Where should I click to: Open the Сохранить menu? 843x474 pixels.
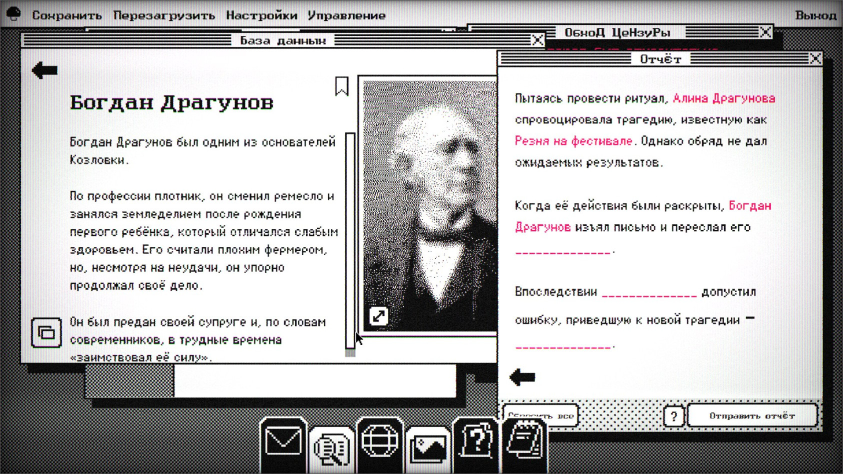pos(67,15)
